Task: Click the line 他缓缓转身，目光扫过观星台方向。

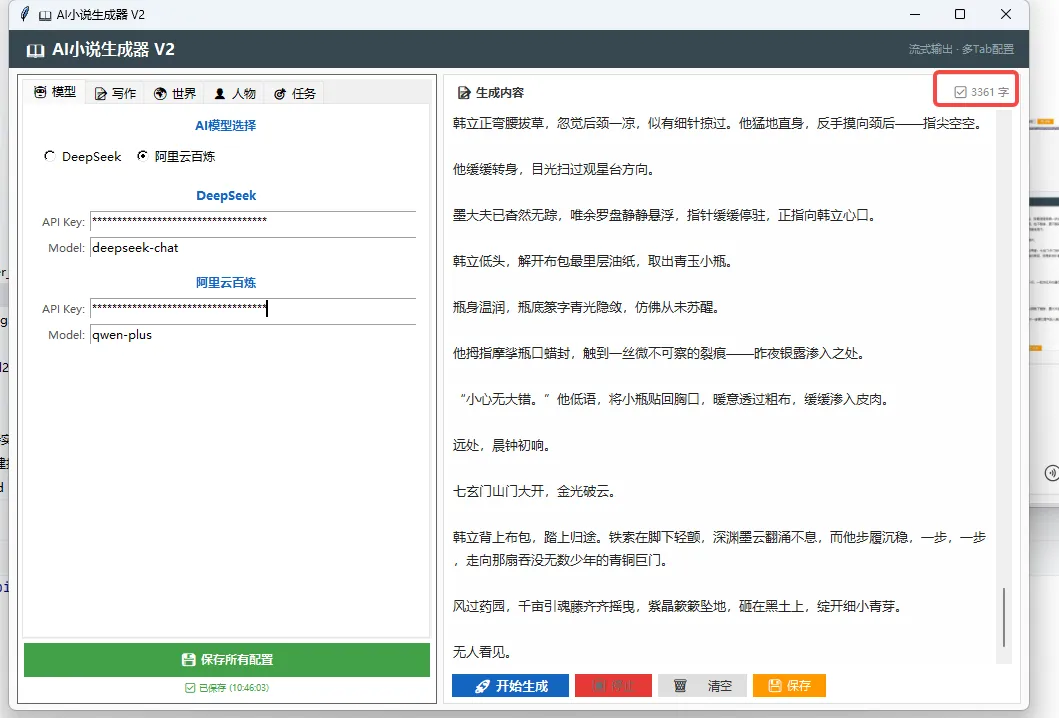Action: click(x=554, y=169)
